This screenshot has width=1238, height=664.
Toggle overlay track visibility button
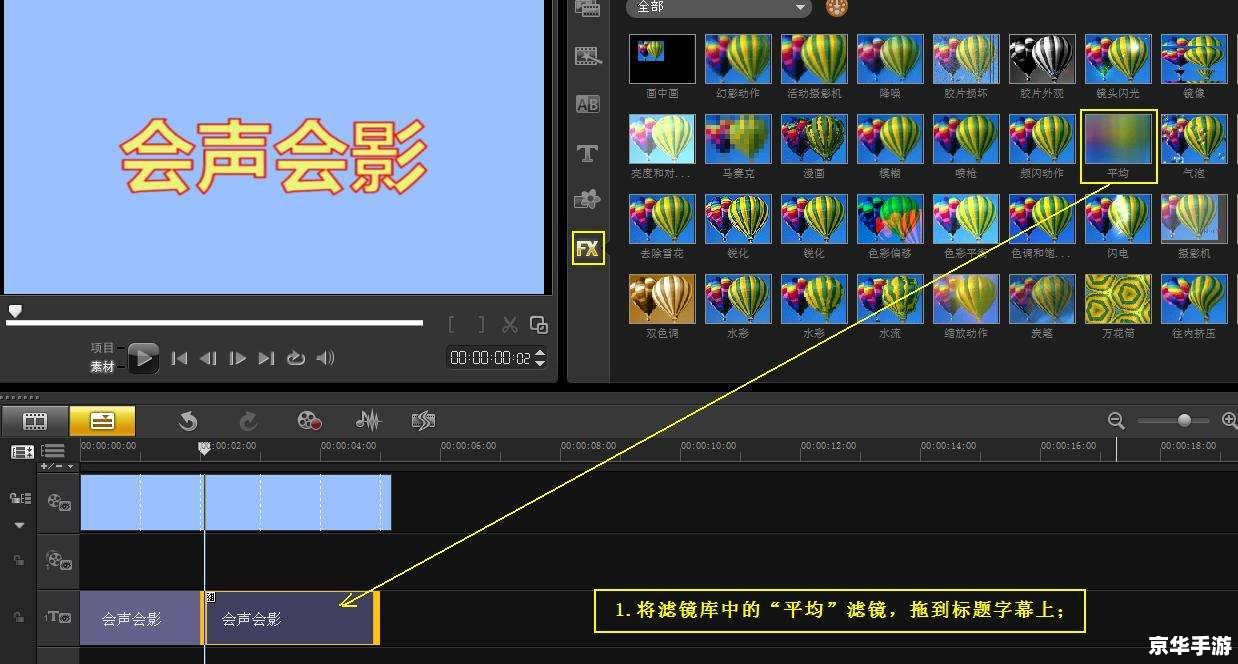[59, 561]
